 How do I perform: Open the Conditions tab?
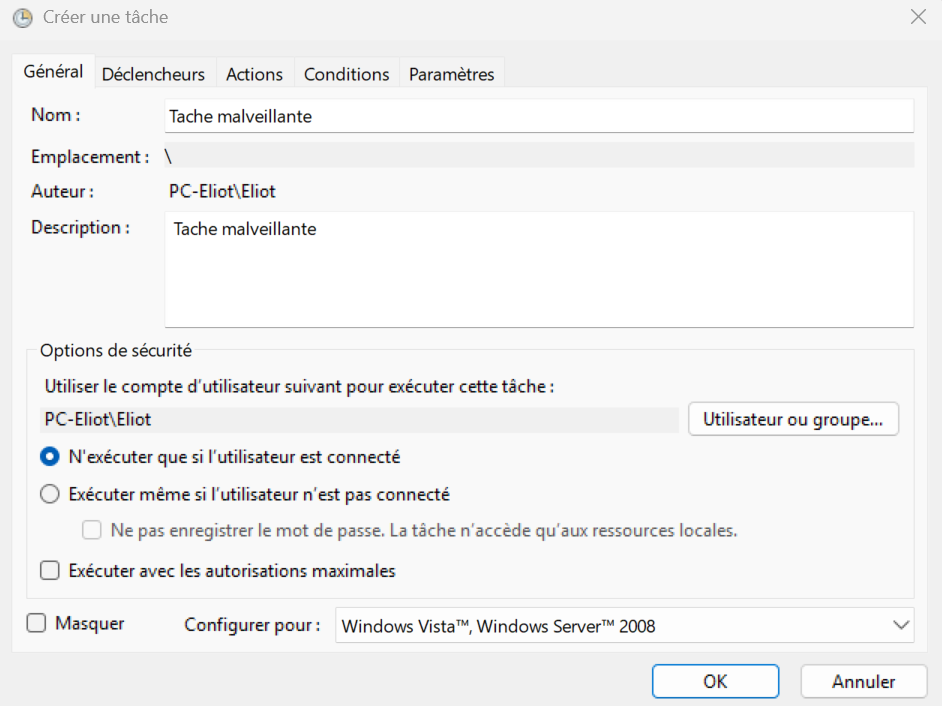coord(346,74)
